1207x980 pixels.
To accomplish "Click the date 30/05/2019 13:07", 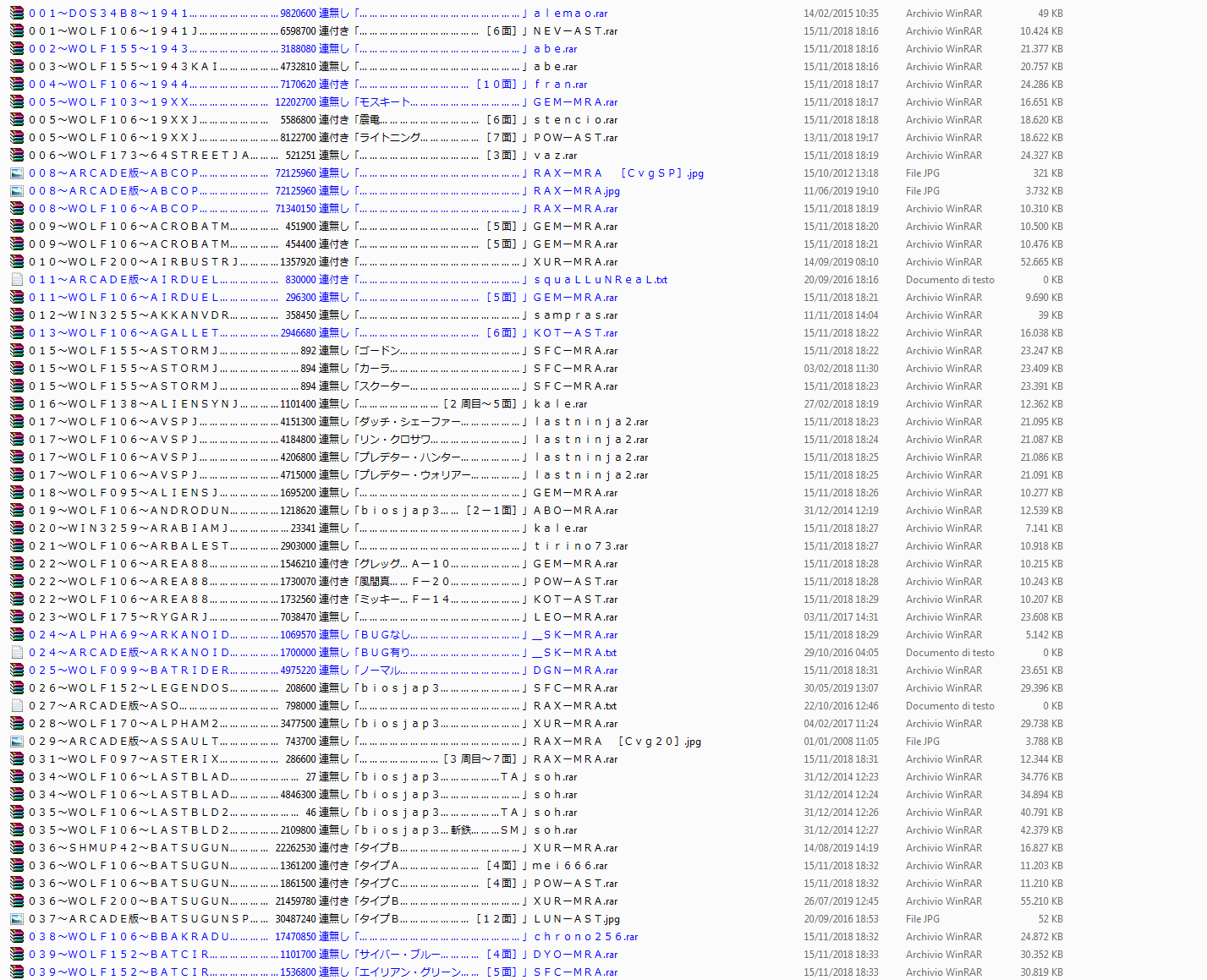I will coord(841,688).
